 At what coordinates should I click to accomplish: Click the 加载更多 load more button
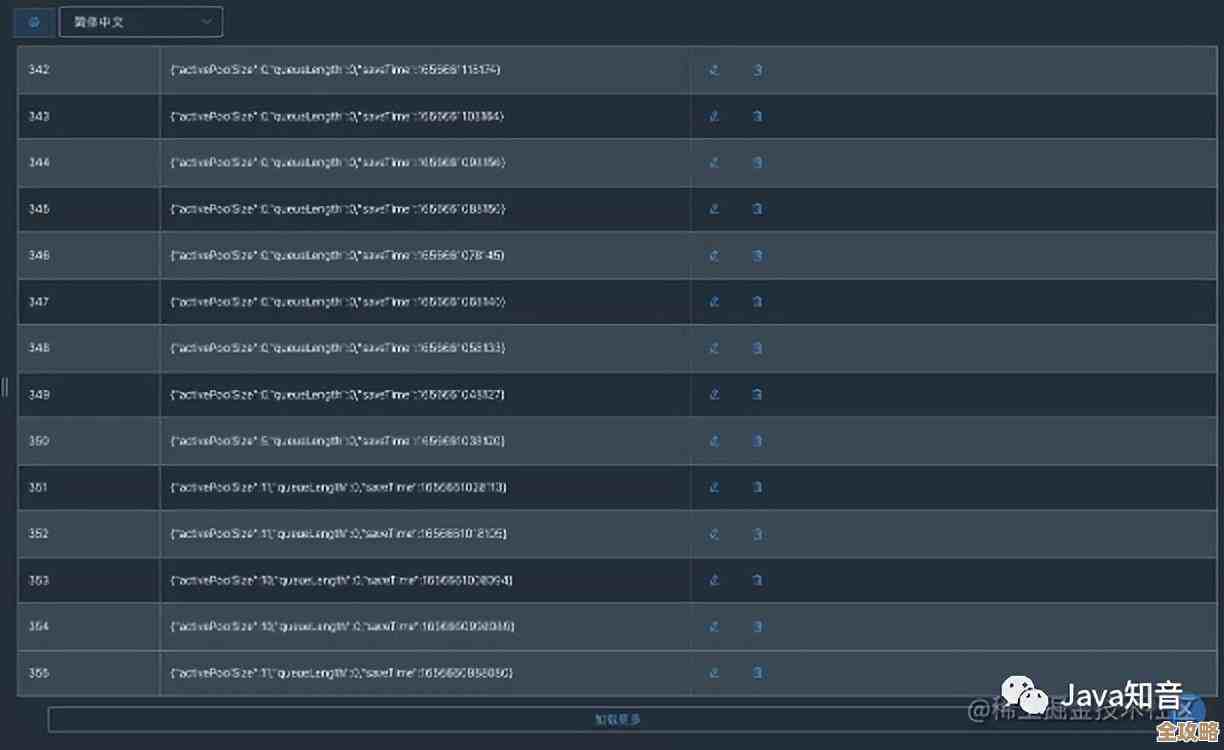(x=618, y=719)
